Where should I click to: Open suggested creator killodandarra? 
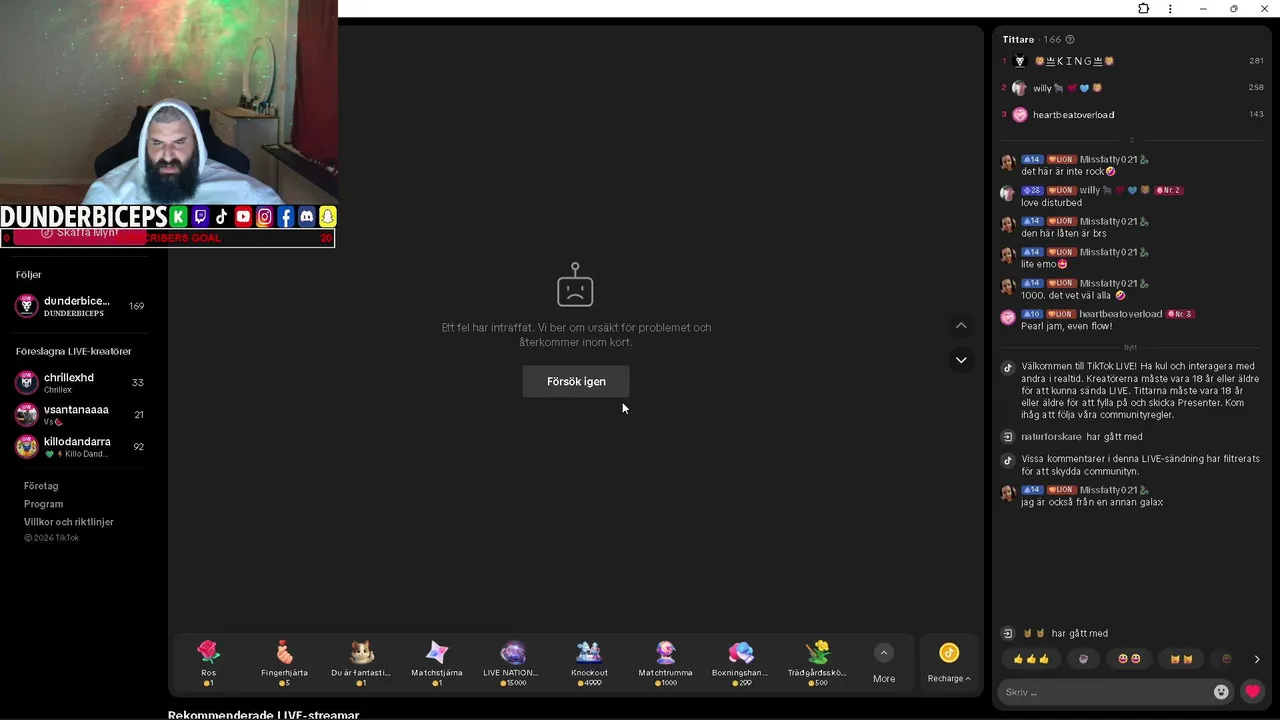coord(80,447)
